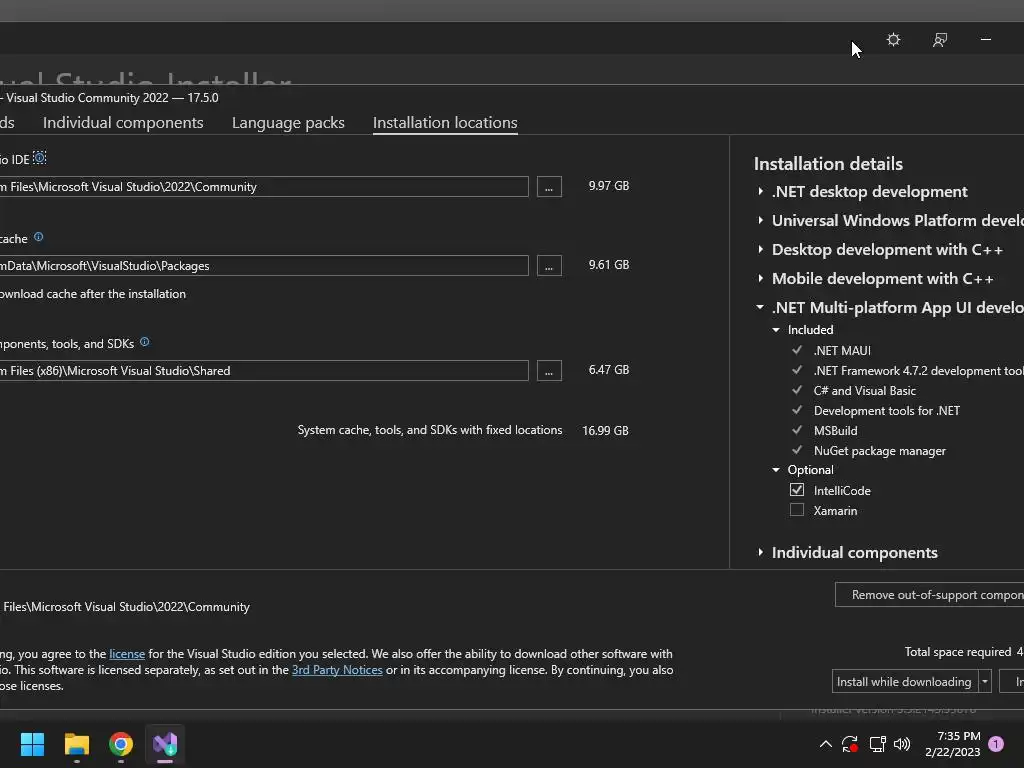
Task: Open network tray icon
Action: [x=877, y=744]
